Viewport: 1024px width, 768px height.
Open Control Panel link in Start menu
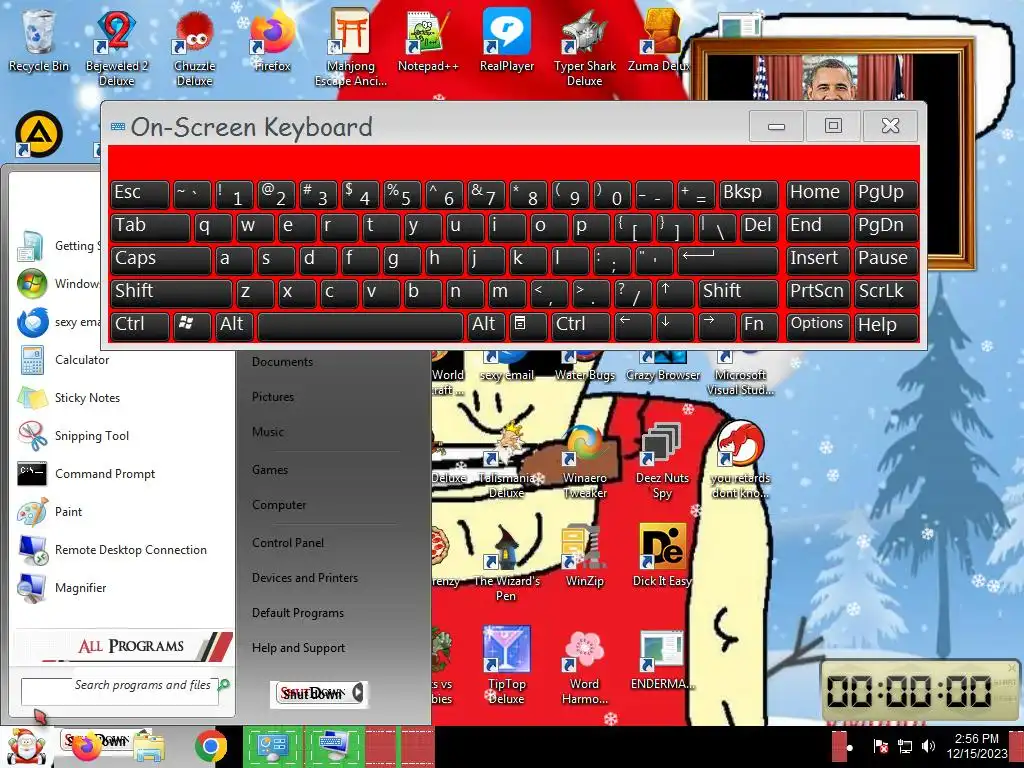coord(288,543)
